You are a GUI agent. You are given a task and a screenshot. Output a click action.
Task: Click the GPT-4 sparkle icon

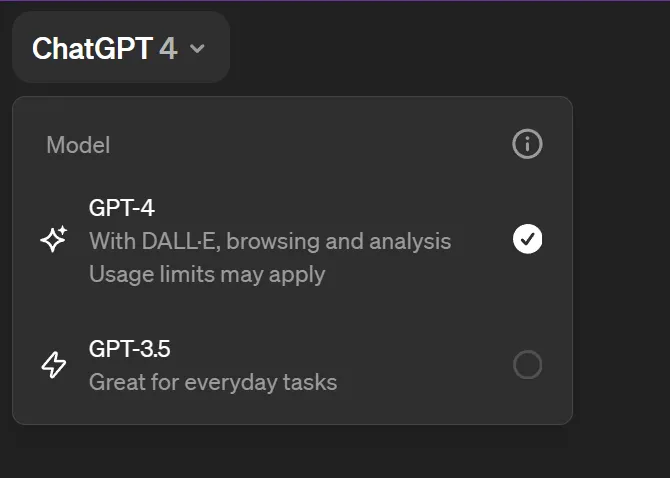(x=54, y=240)
